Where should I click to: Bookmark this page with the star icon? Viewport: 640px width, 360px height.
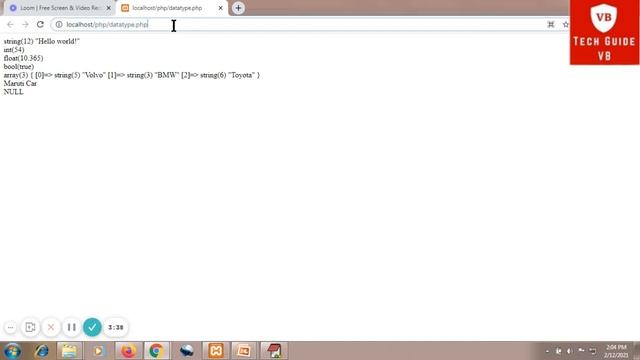click(565, 24)
